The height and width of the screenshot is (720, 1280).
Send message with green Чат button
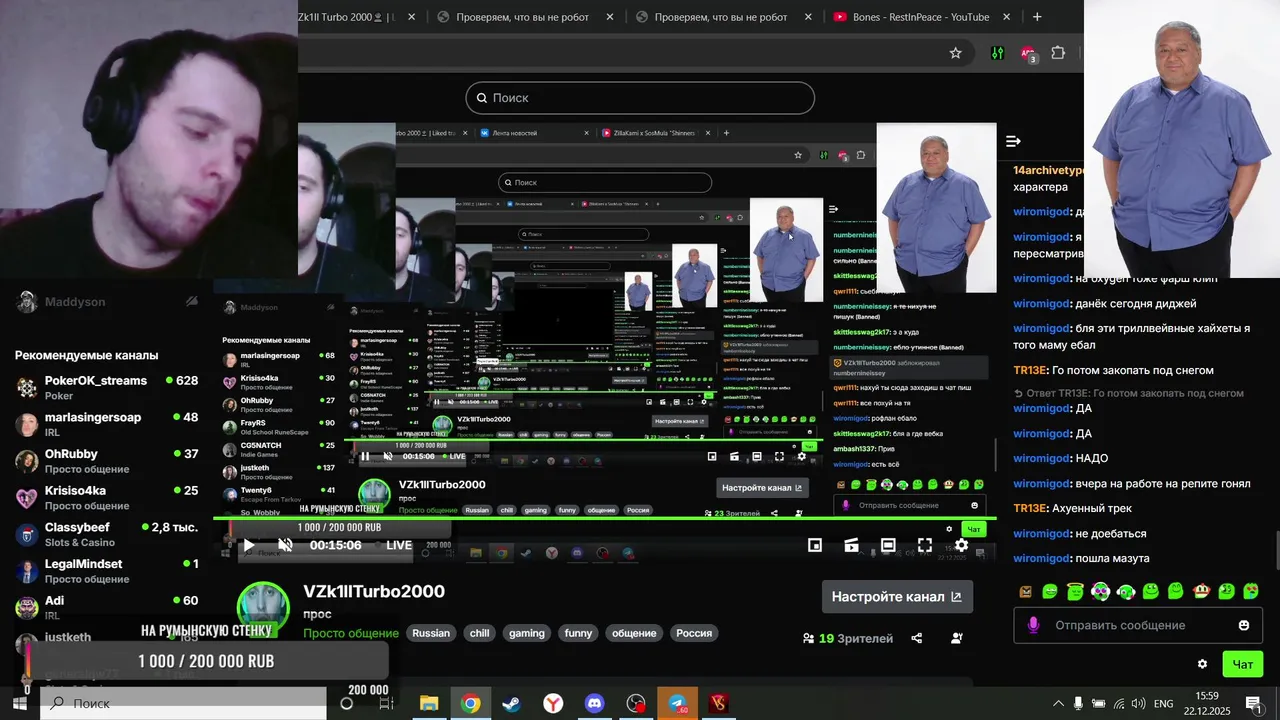pyautogui.click(x=1242, y=664)
